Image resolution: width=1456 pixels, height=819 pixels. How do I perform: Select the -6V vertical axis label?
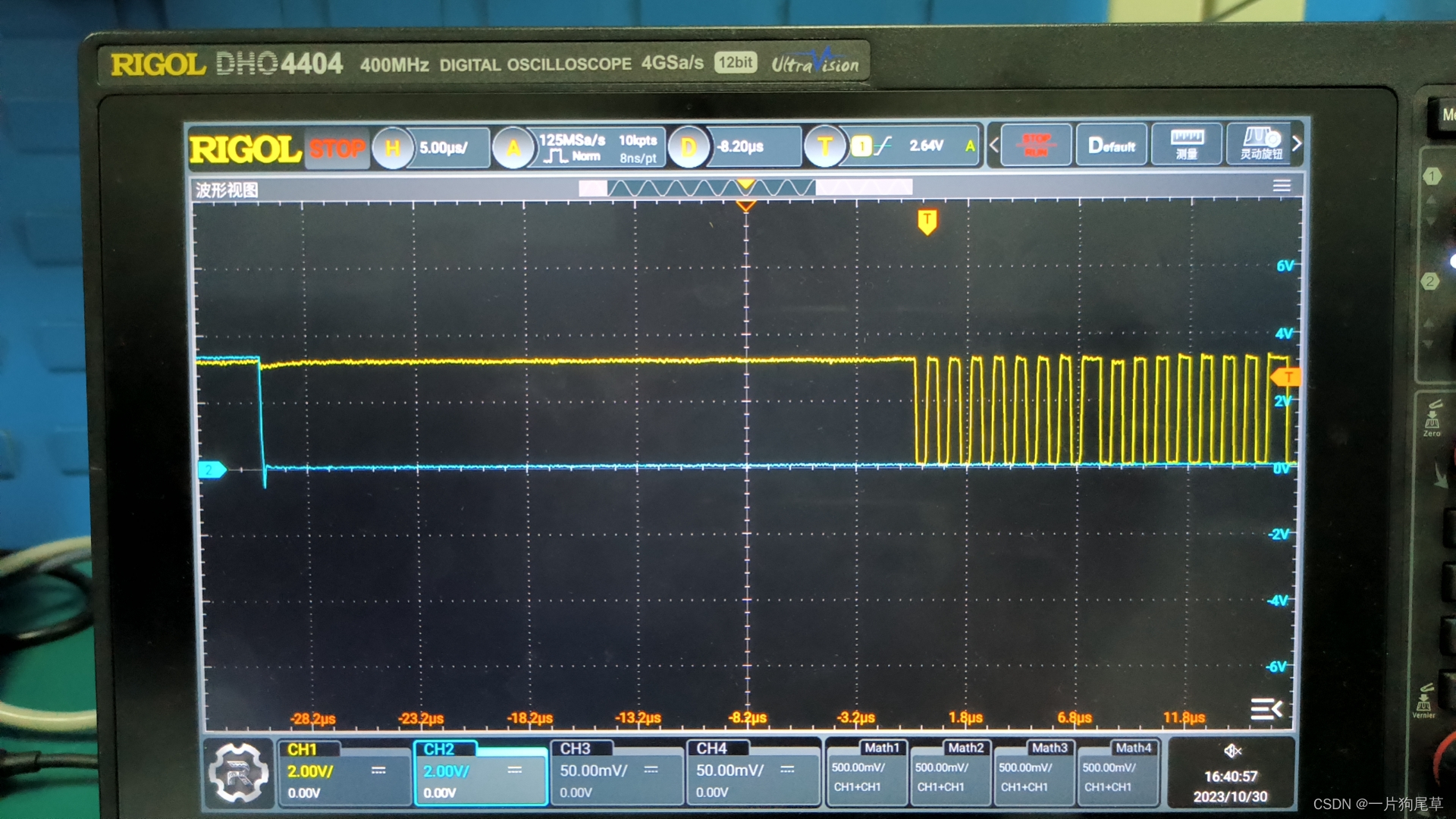tap(1278, 667)
